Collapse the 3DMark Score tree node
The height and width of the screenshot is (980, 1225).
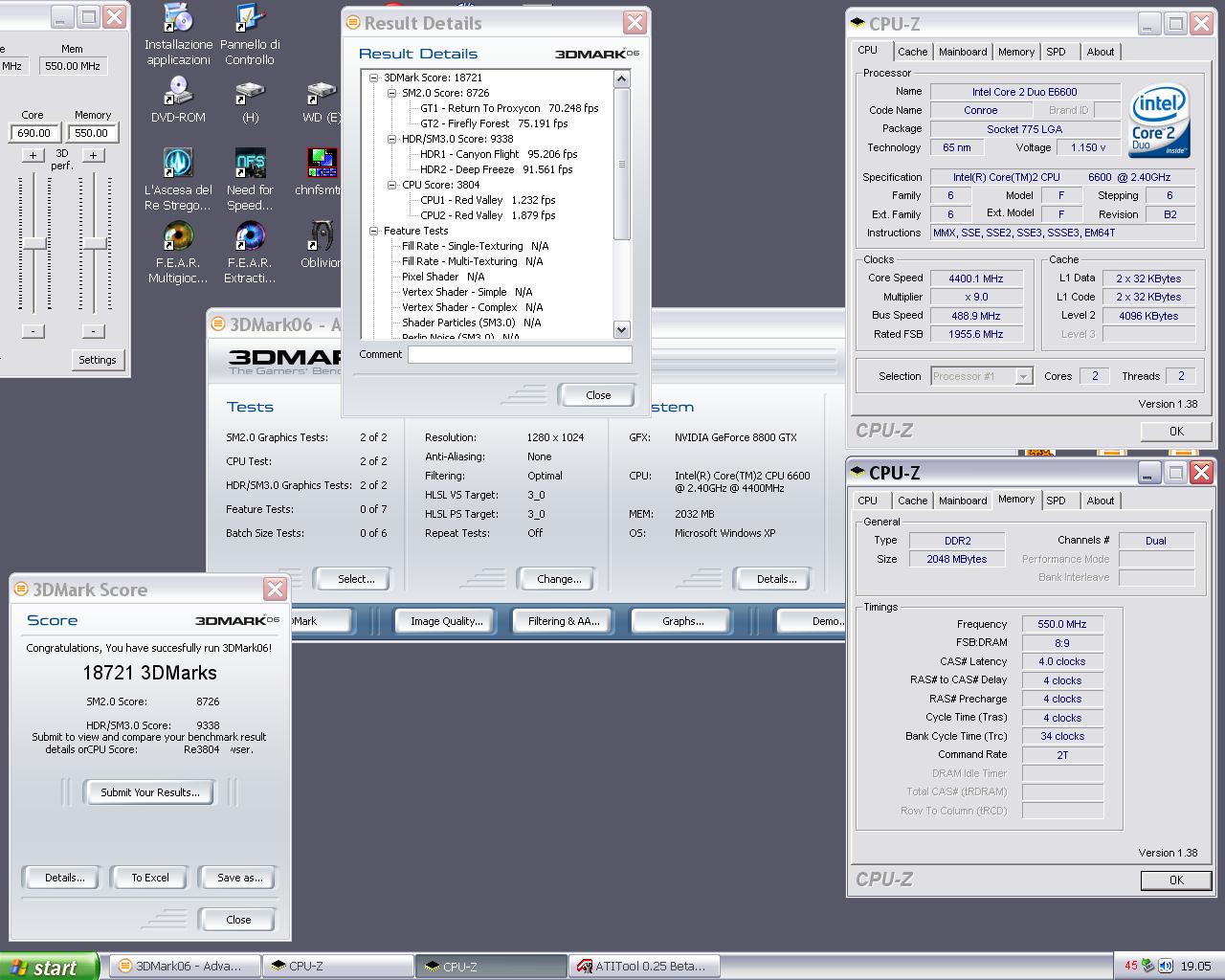[x=374, y=78]
